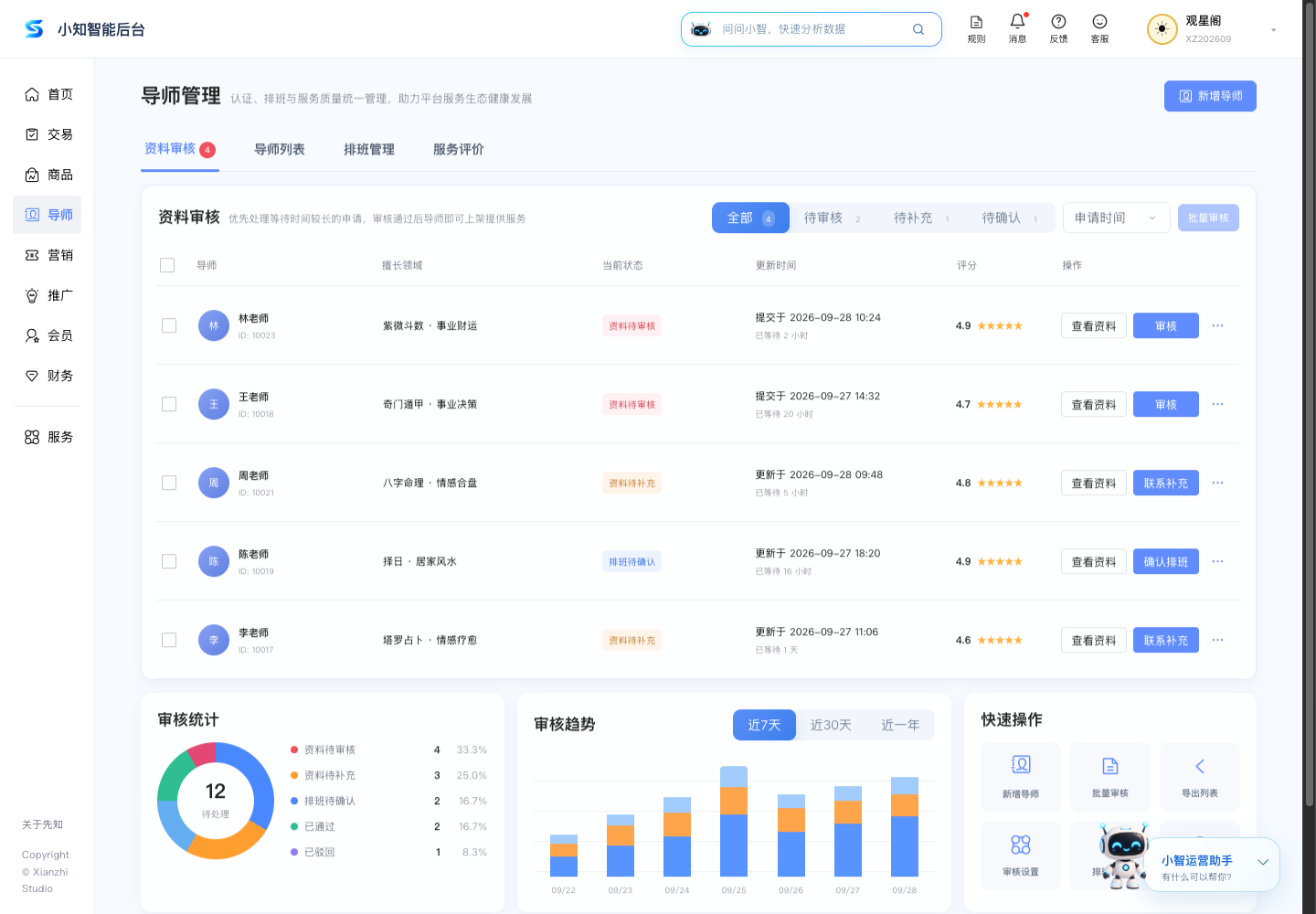Click 查看资料 for 王老师
This screenshot has width=1316, height=914.
click(1094, 404)
